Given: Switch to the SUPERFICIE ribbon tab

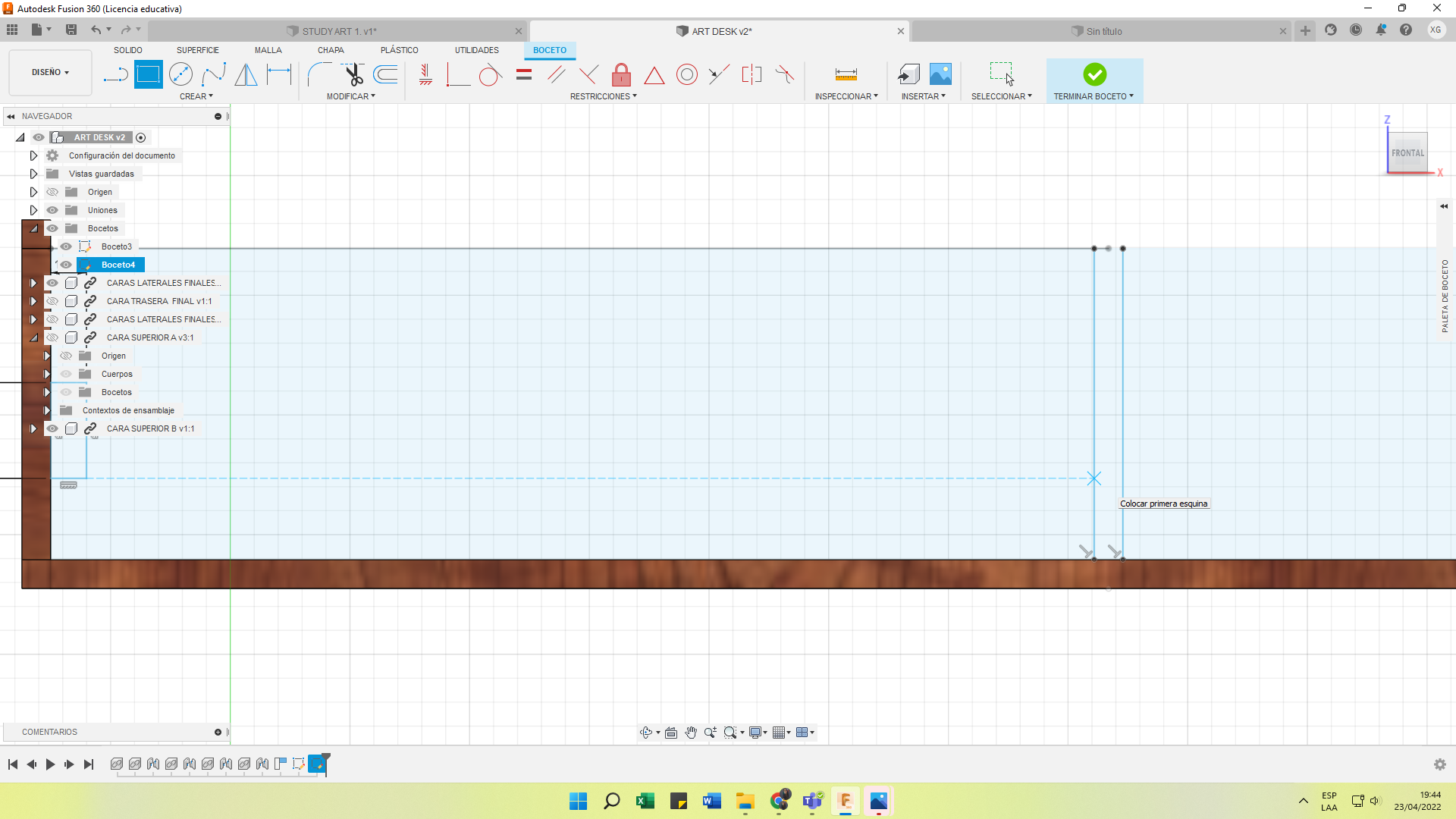Looking at the screenshot, I should [x=197, y=50].
